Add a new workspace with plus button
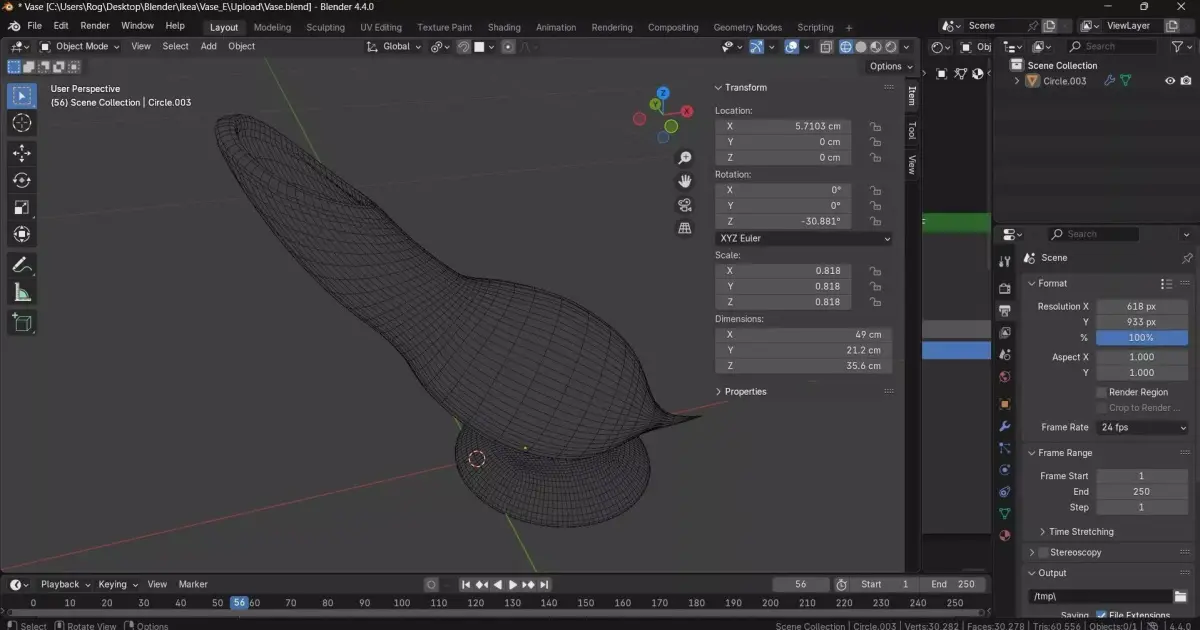The width and height of the screenshot is (1200, 630). pyautogui.click(x=849, y=27)
